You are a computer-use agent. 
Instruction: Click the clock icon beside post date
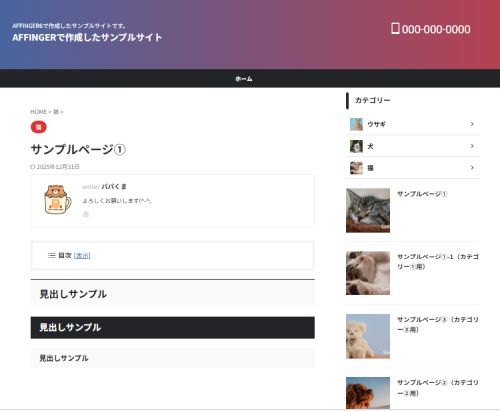tap(33, 167)
